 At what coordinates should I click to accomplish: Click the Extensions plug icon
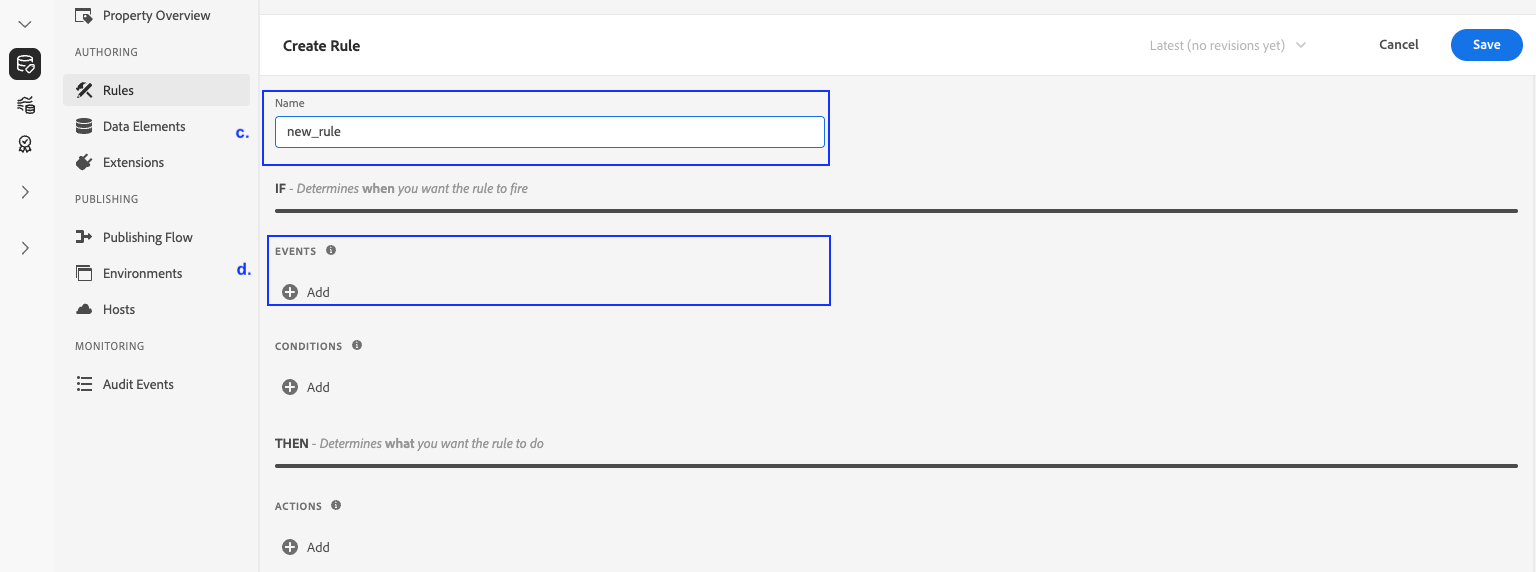click(x=85, y=162)
